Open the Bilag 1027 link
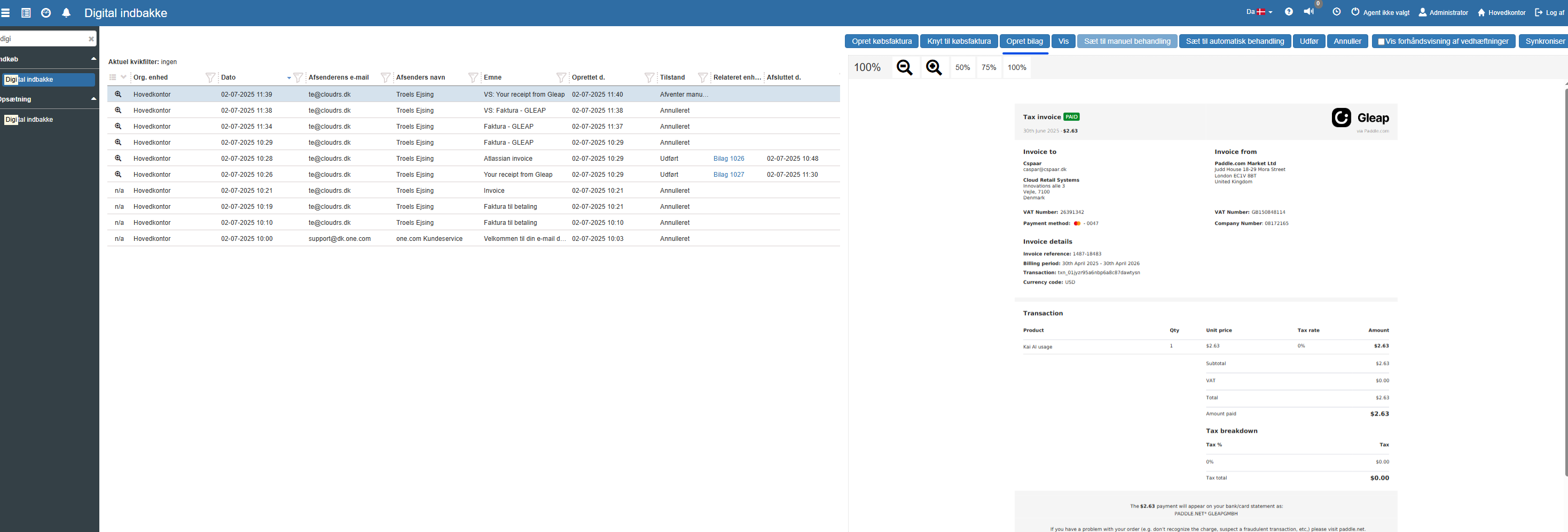 (728, 175)
